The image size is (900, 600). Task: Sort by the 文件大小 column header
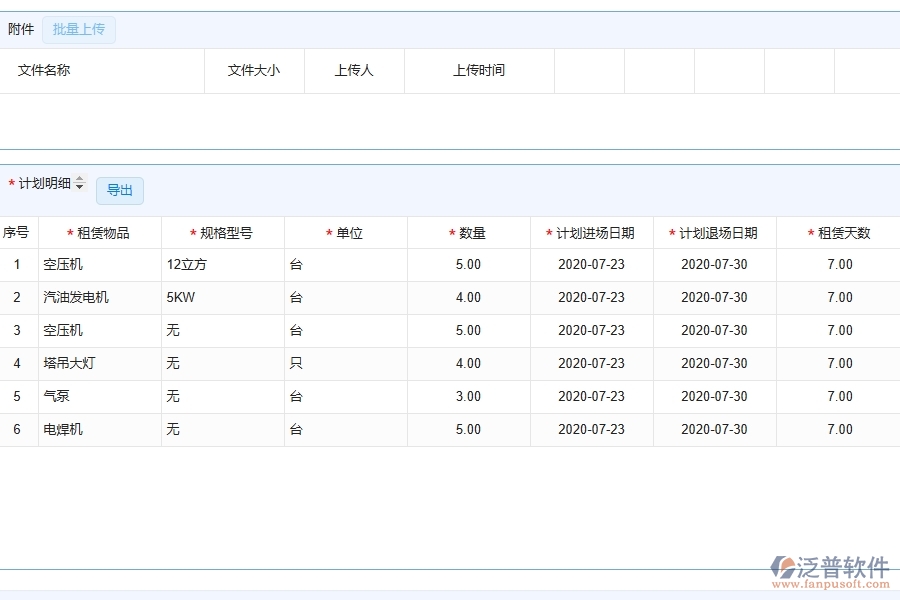click(254, 70)
